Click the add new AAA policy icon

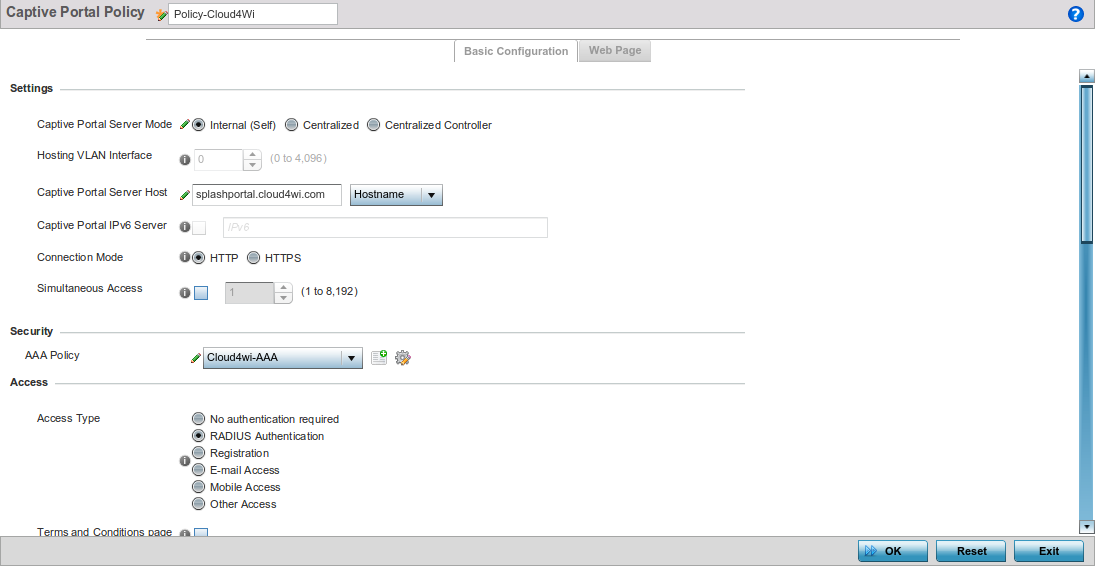[379, 358]
